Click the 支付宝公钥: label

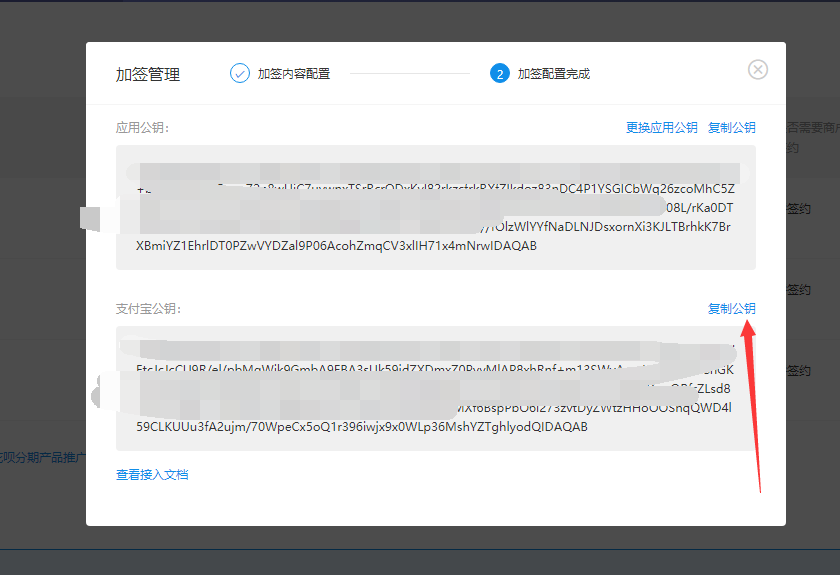pyautogui.click(x=148, y=309)
